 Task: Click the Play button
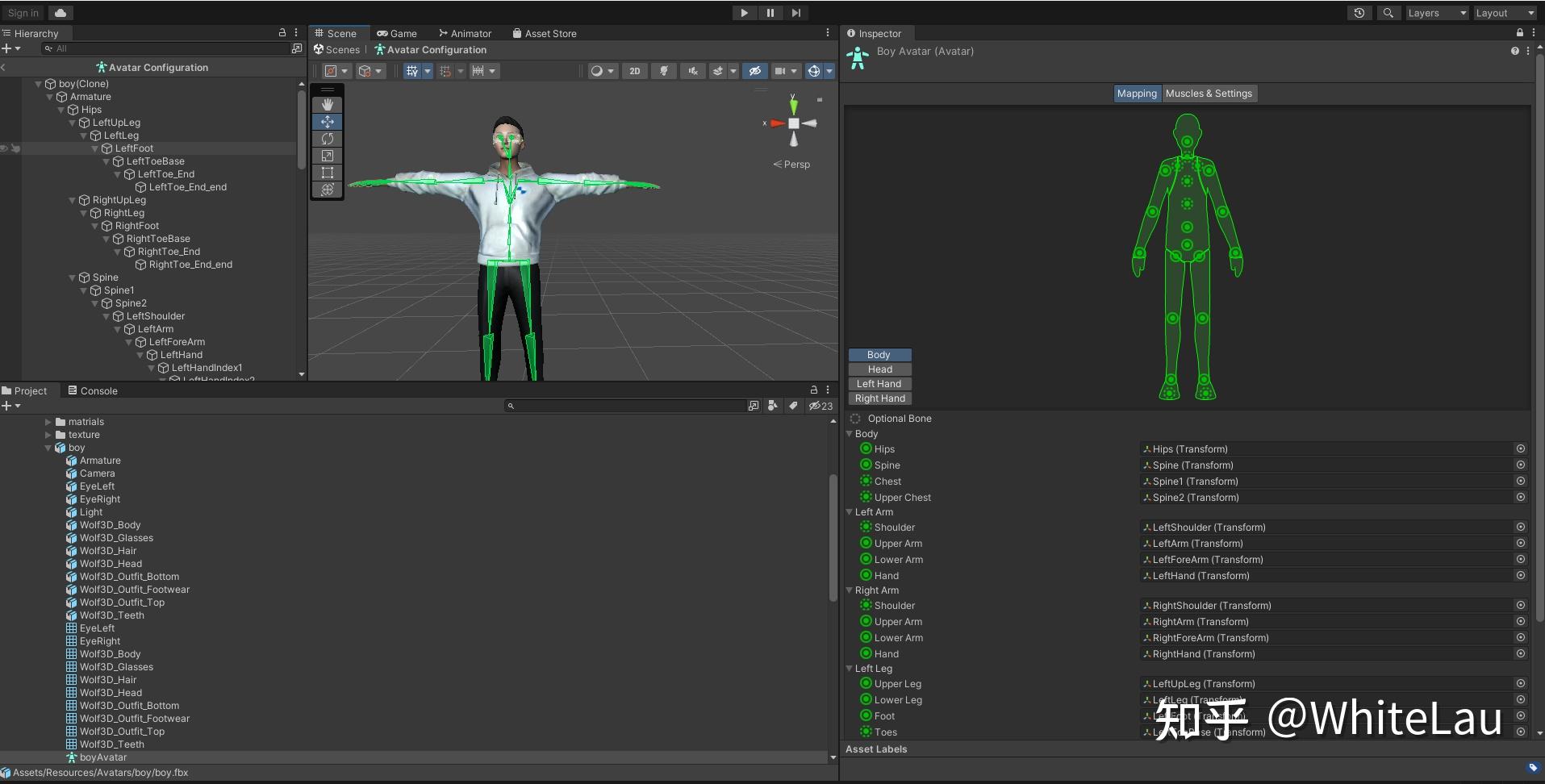(744, 13)
